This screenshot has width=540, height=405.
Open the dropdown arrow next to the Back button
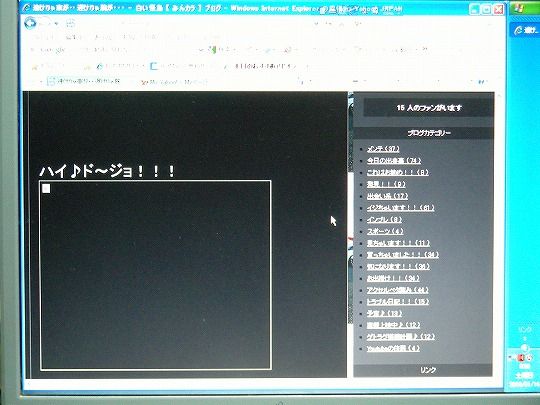tap(56, 24)
